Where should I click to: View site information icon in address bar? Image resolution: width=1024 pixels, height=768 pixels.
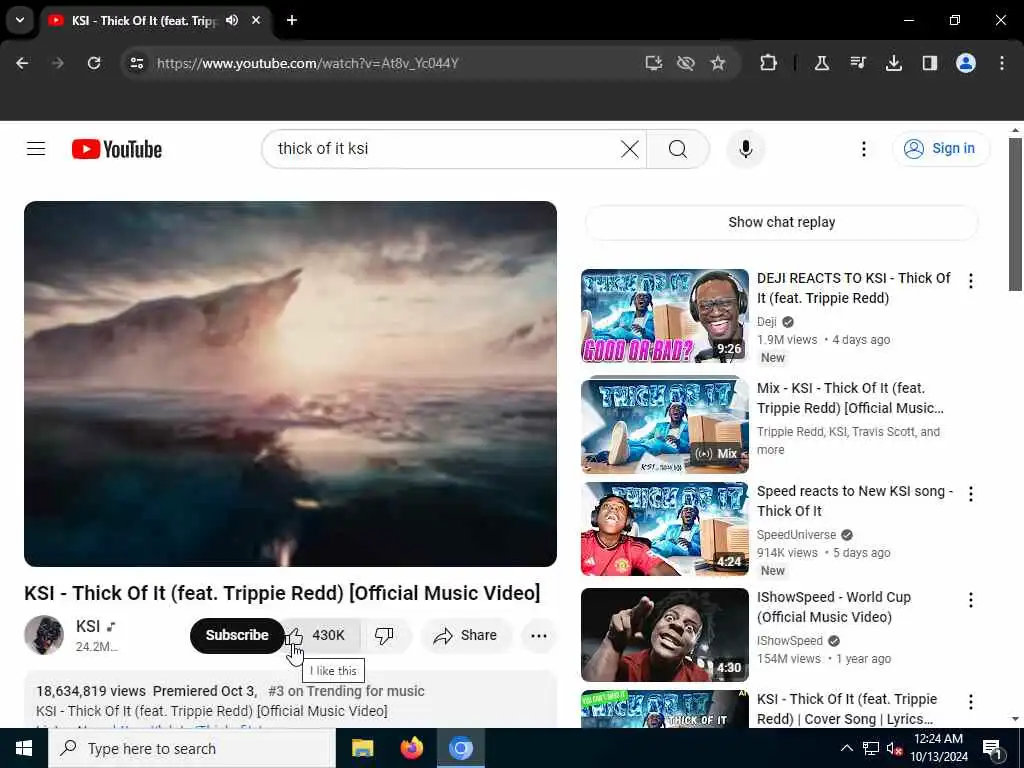point(136,63)
